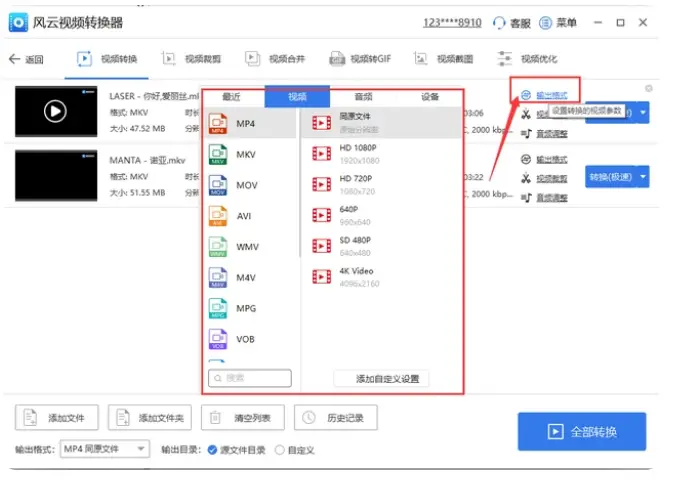674x490 pixels.
Task: Click the 风云视频转换器 app logo icon
Action: [18, 22]
